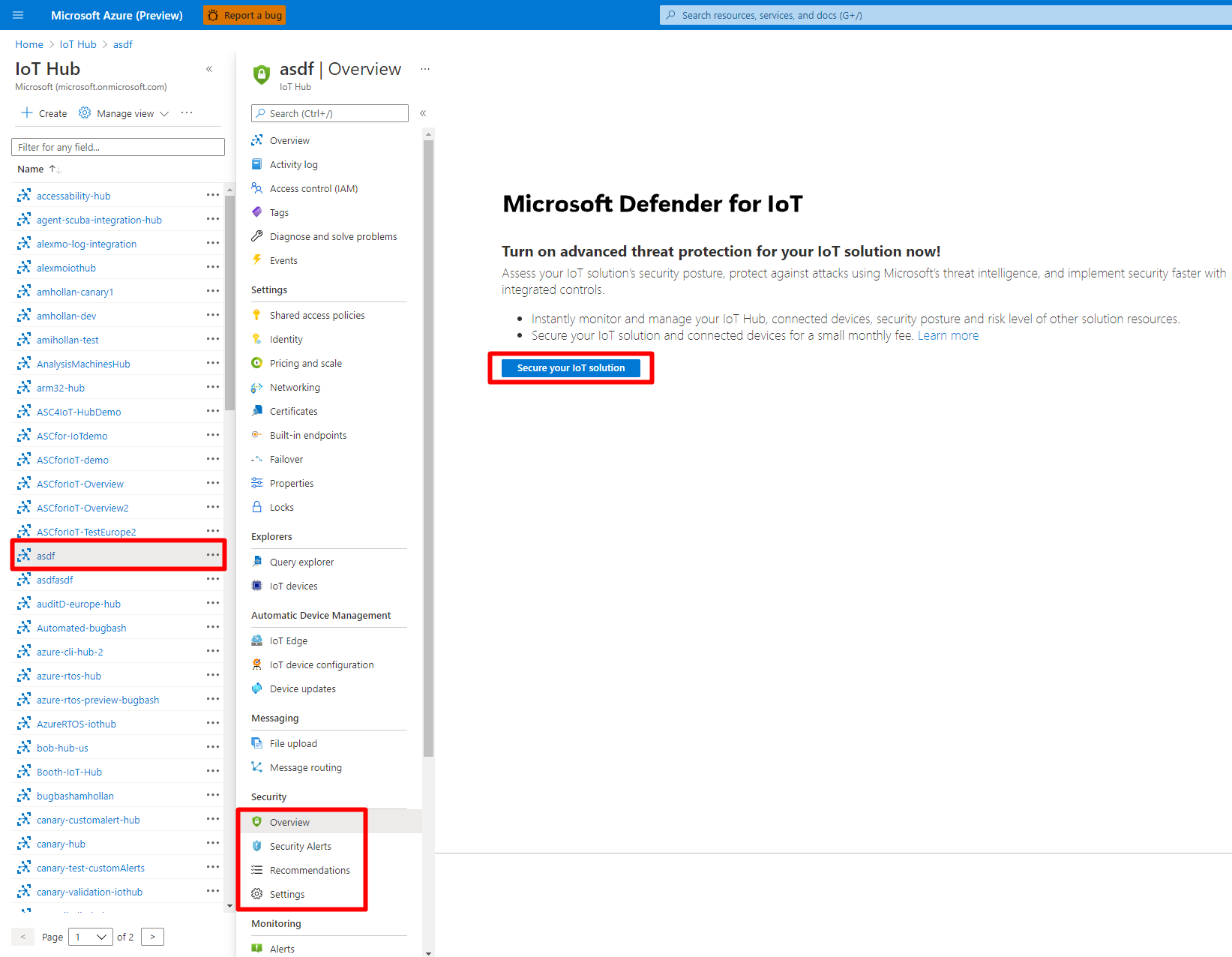Image resolution: width=1232 pixels, height=957 pixels.
Task: Open the Identity settings
Action: pos(286,339)
